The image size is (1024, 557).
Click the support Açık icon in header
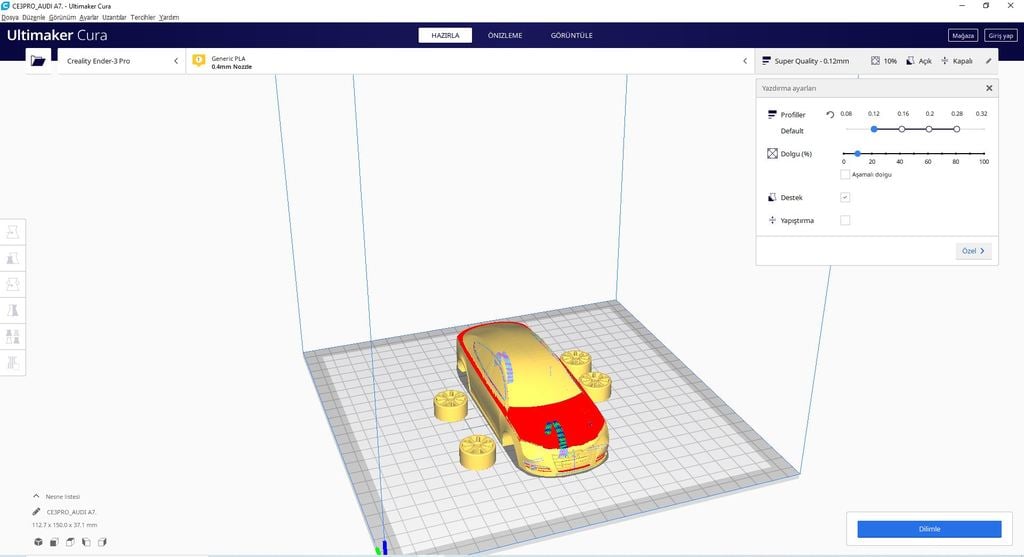(x=910, y=61)
